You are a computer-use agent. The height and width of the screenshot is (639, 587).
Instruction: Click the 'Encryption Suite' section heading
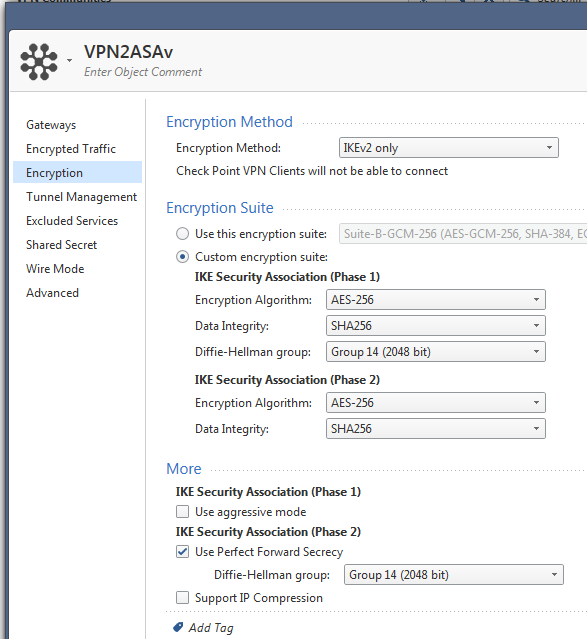point(220,208)
